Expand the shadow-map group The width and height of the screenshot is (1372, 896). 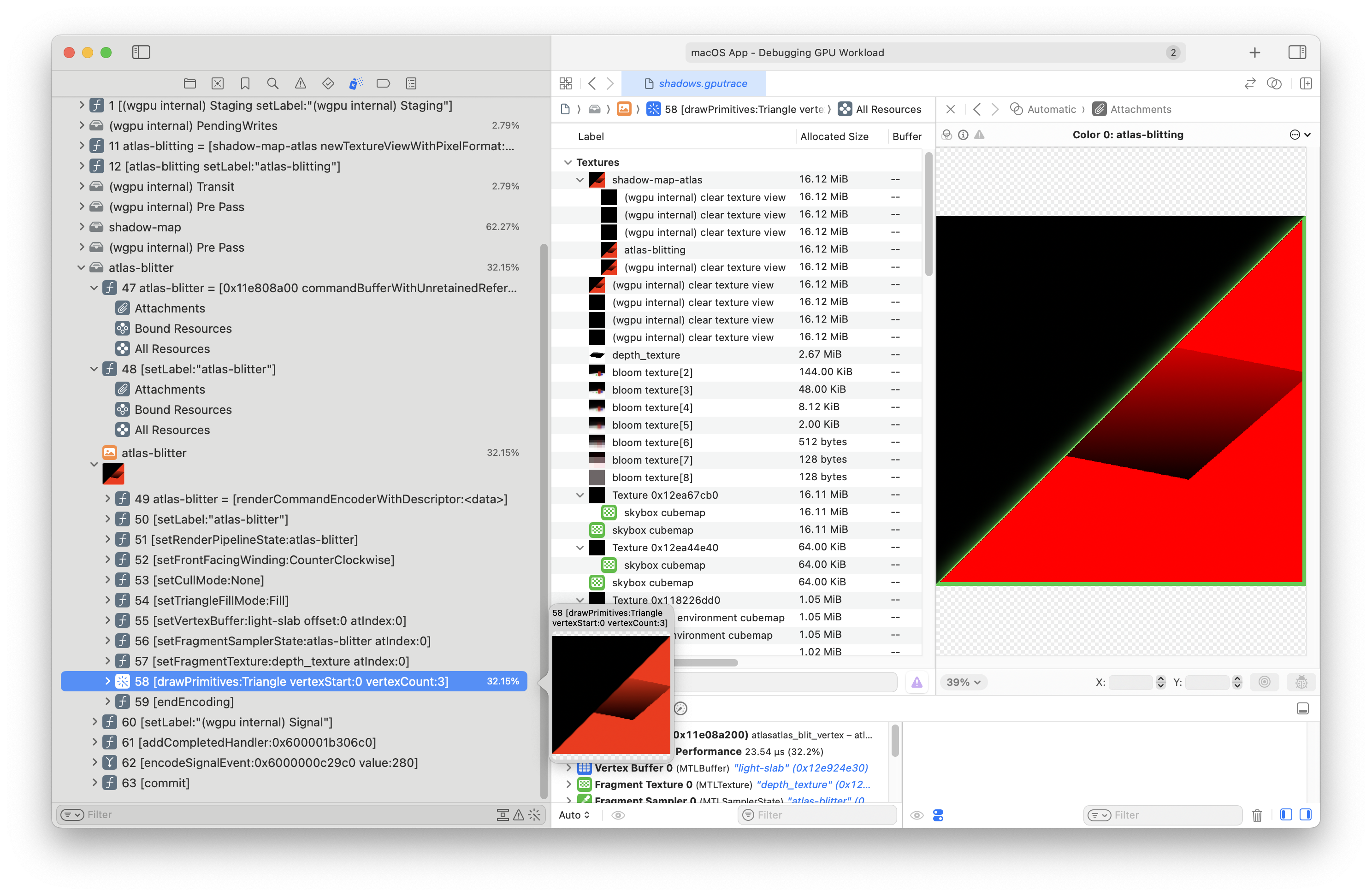pos(81,227)
